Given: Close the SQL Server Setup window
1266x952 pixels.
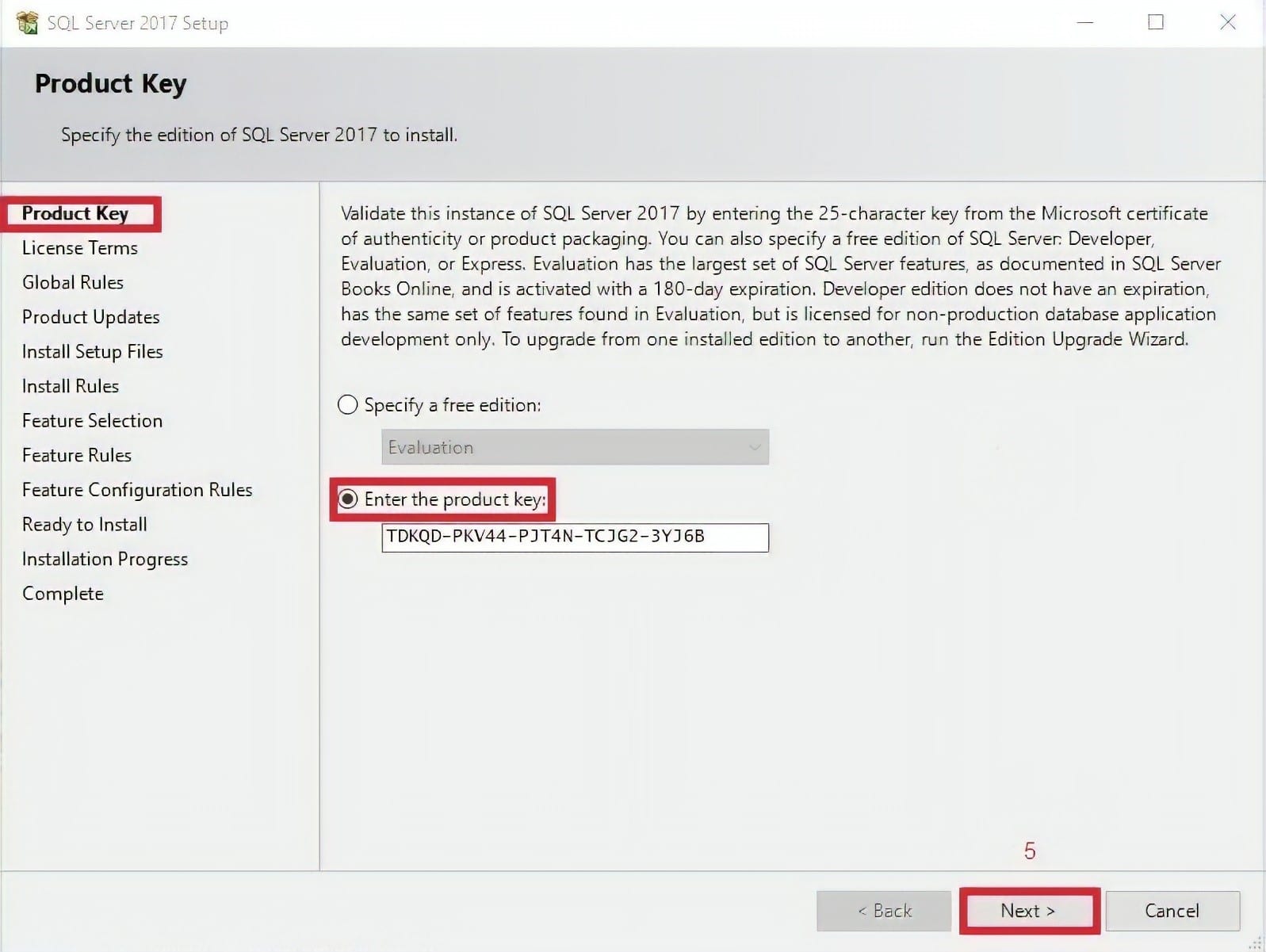Looking at the screenshot, I should coord(1228,22).
